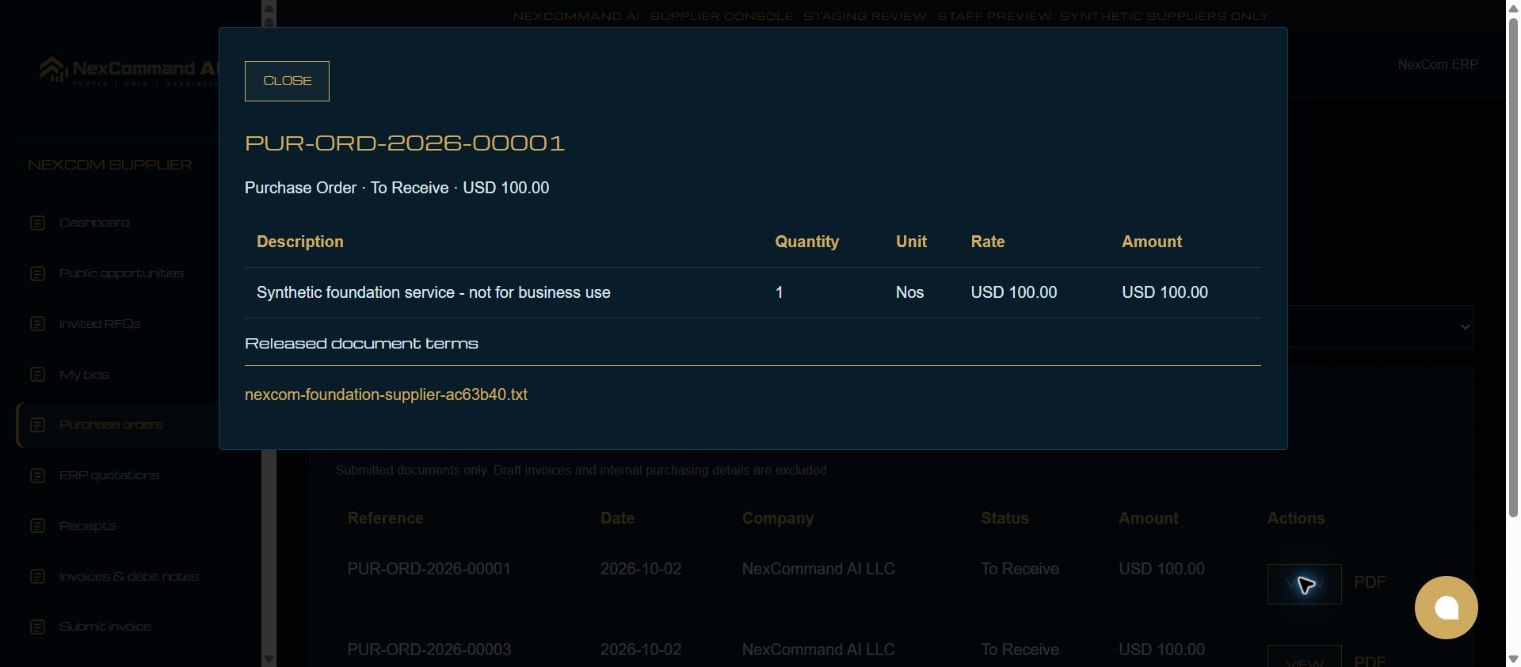Viewport: 1521px width, 667px height.
Task: Click the Purchase orders sidebar icon
Action: tap(38, 425)
